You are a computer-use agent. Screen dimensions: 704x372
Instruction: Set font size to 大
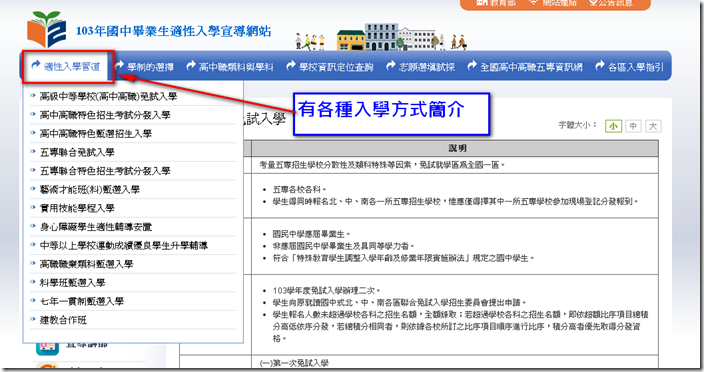653,126
